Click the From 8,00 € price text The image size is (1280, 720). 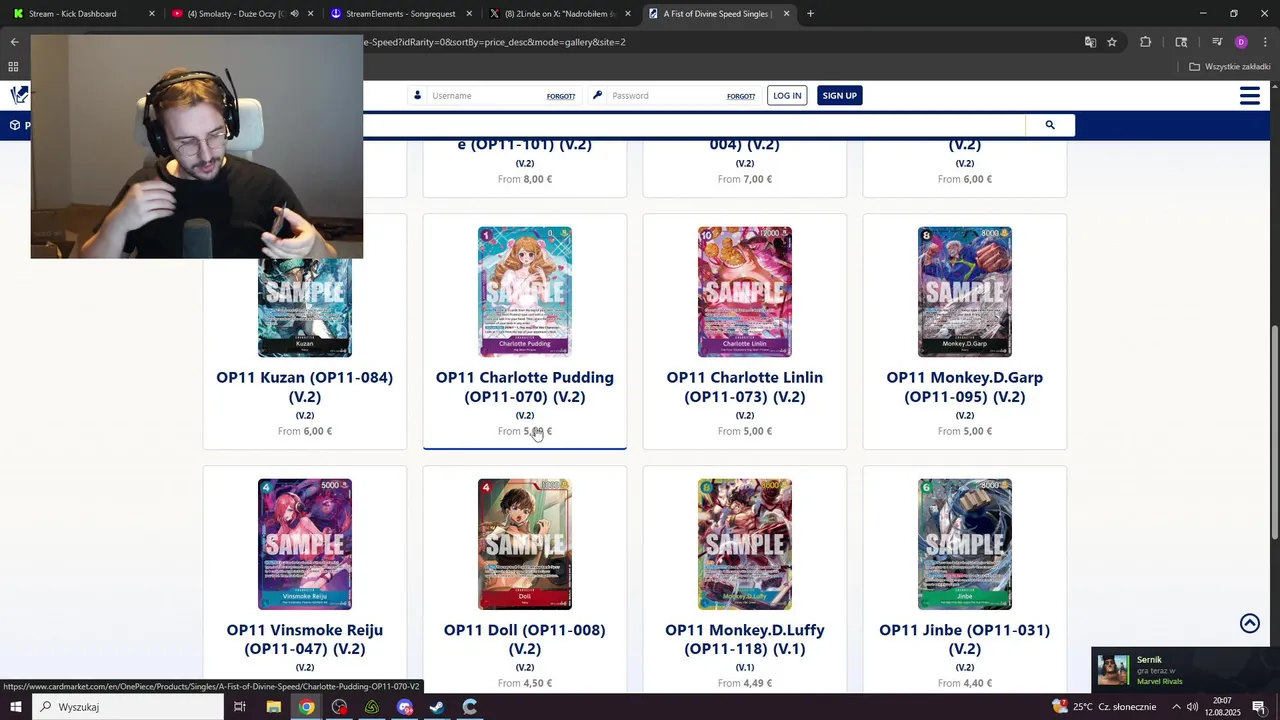click(x=525, y=179)
